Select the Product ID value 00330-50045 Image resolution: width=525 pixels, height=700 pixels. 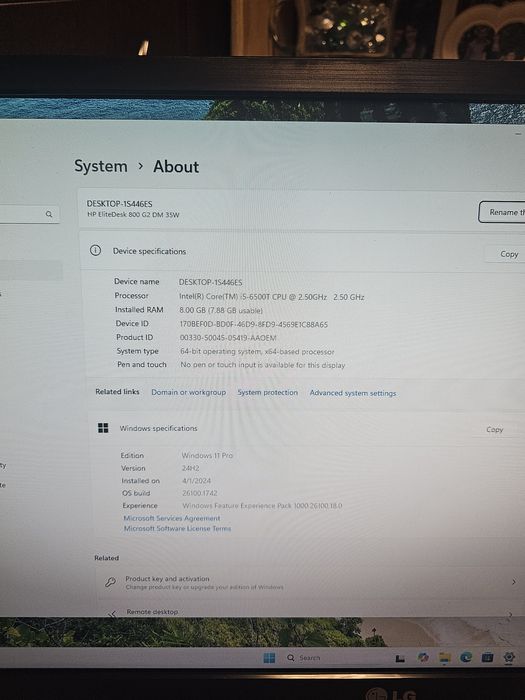pyautogui.click(x=228, y=338)
